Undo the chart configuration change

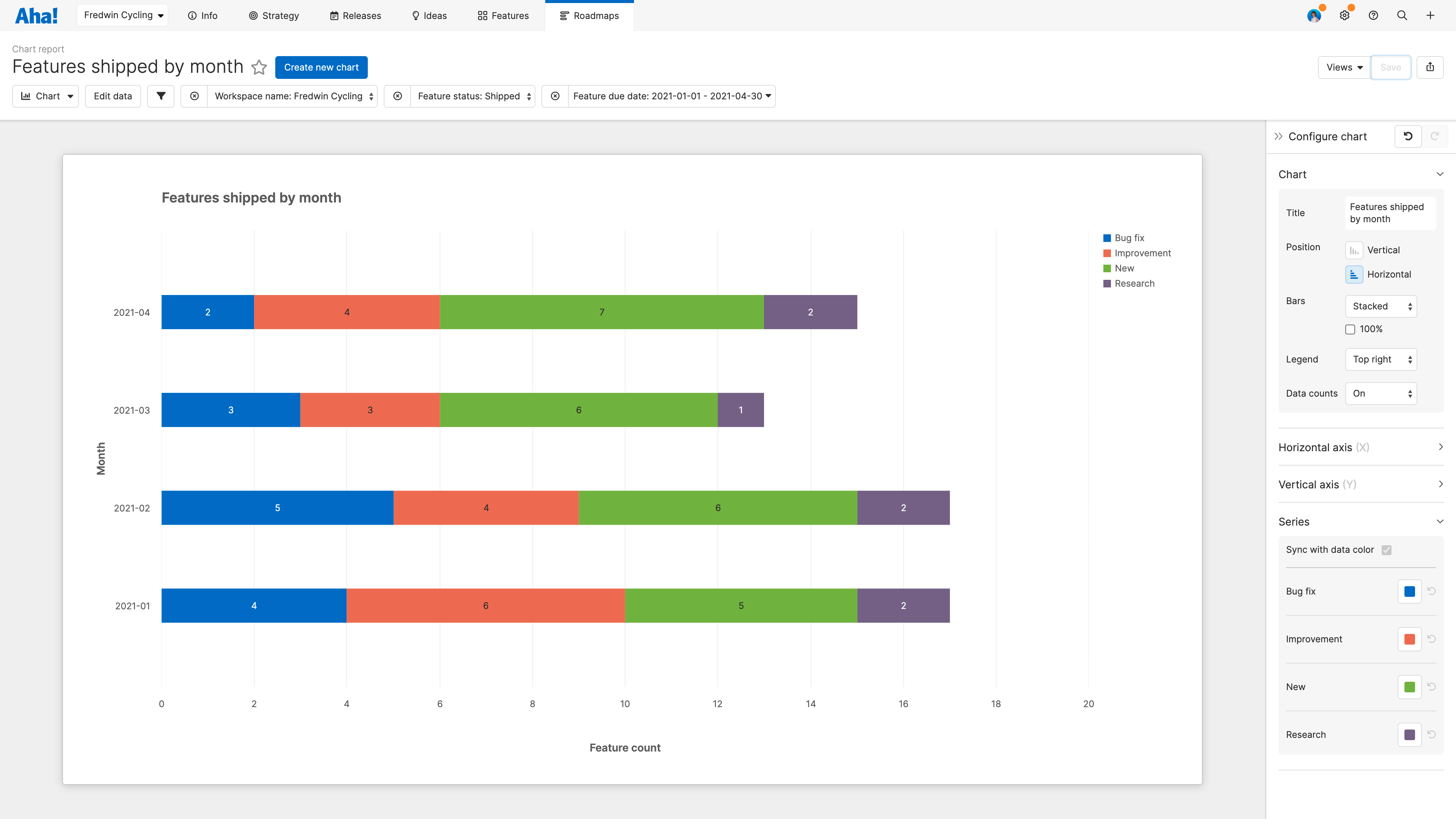(1408, 136)
